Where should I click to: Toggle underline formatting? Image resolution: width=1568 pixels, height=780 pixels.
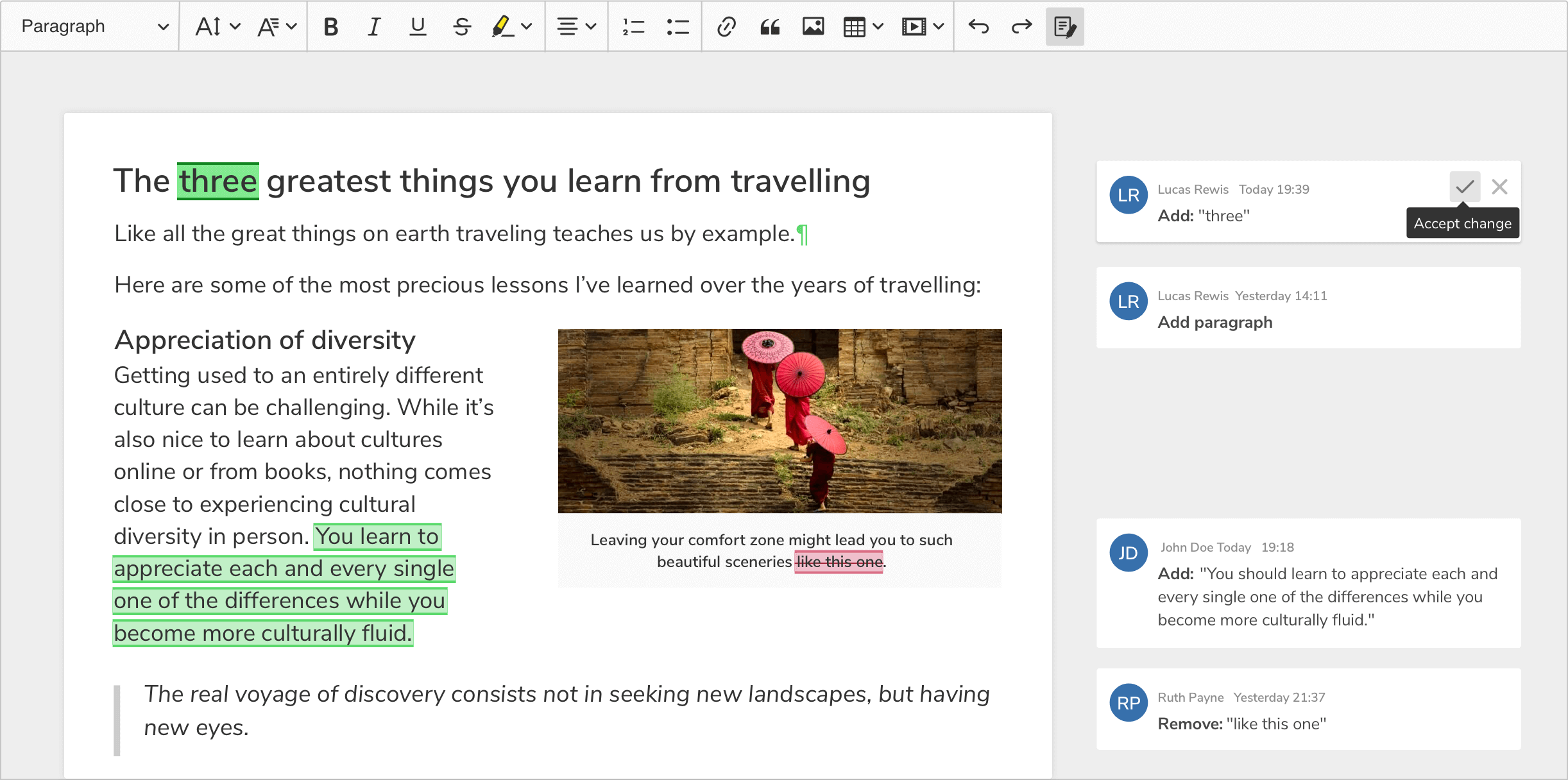click(418, 26)
